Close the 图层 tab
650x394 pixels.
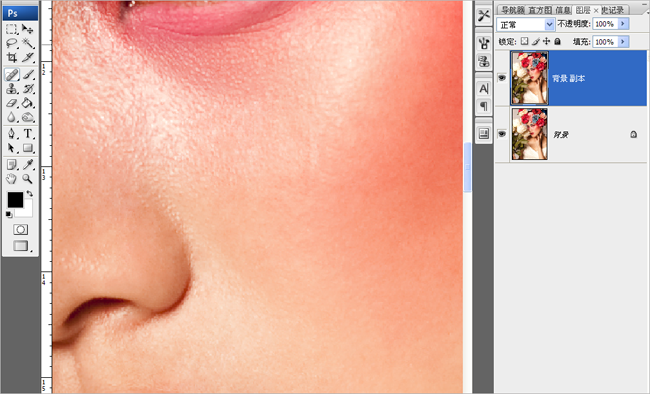click(x=596, y=10)
